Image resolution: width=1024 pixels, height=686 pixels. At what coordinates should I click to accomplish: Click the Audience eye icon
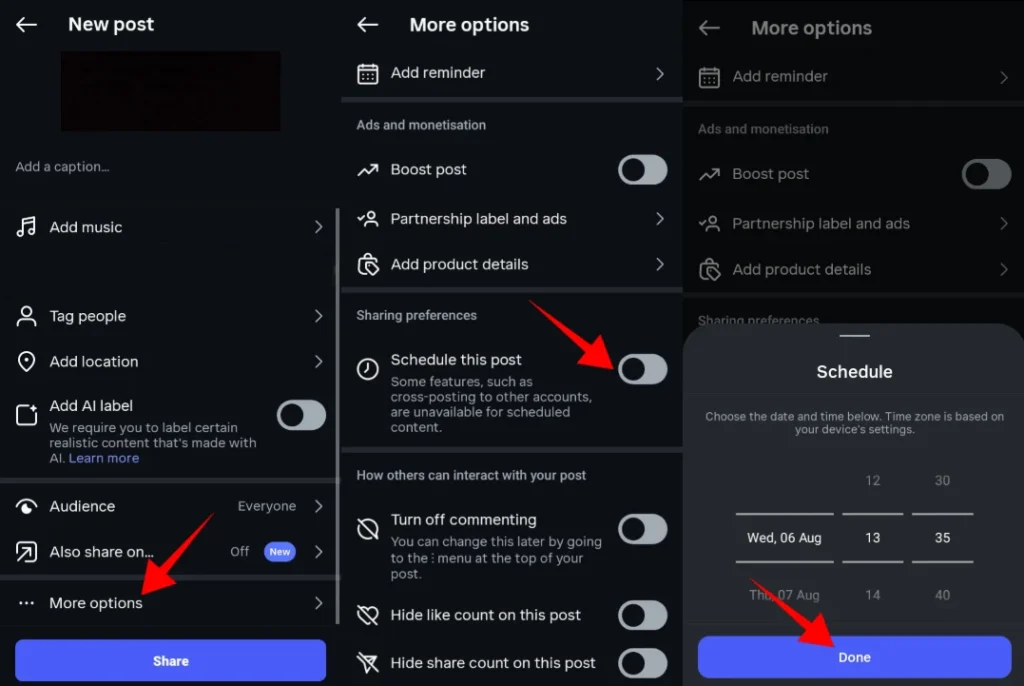click(26, 506)
